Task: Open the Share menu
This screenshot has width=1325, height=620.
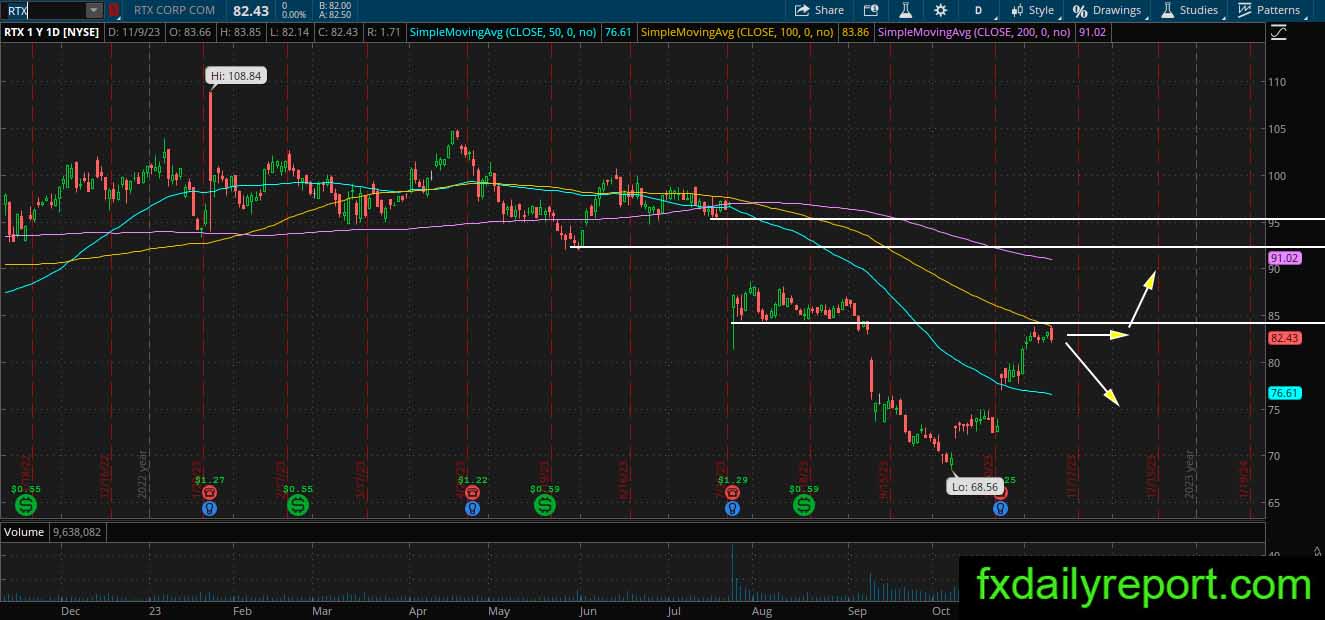Action: [x=819, y=10]
